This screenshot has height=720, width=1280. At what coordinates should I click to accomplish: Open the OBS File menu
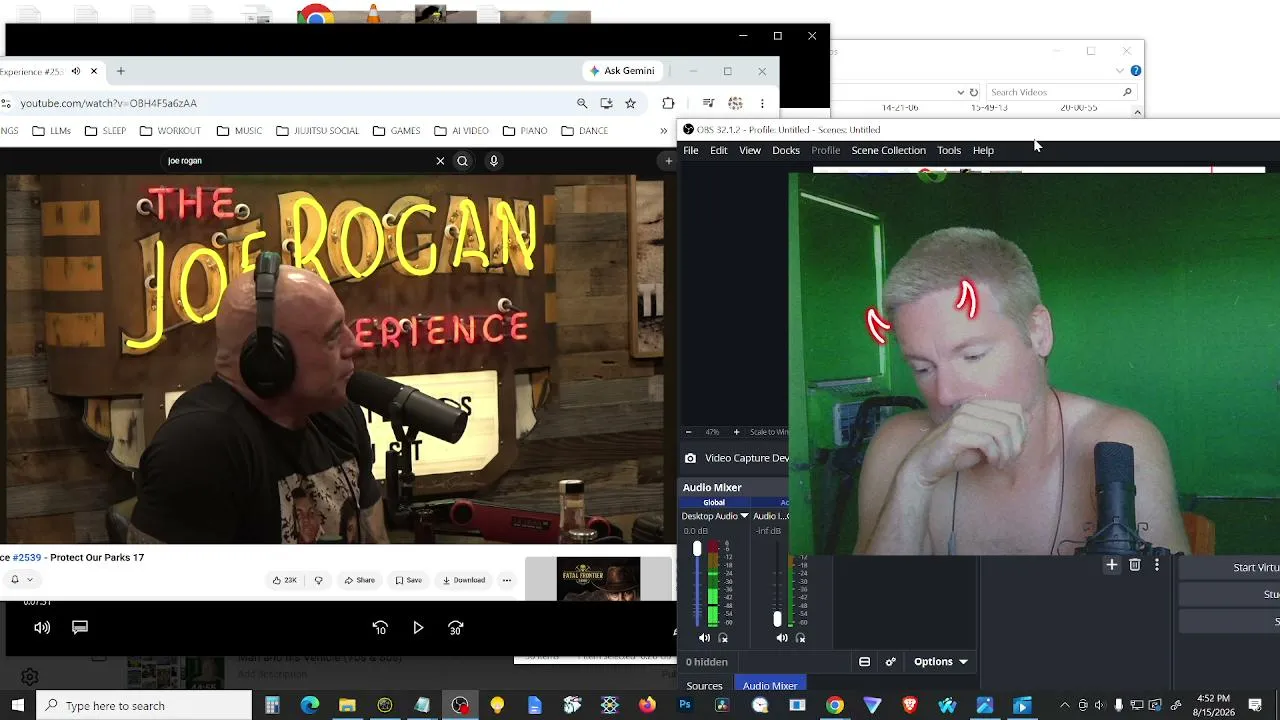[691, 150]
